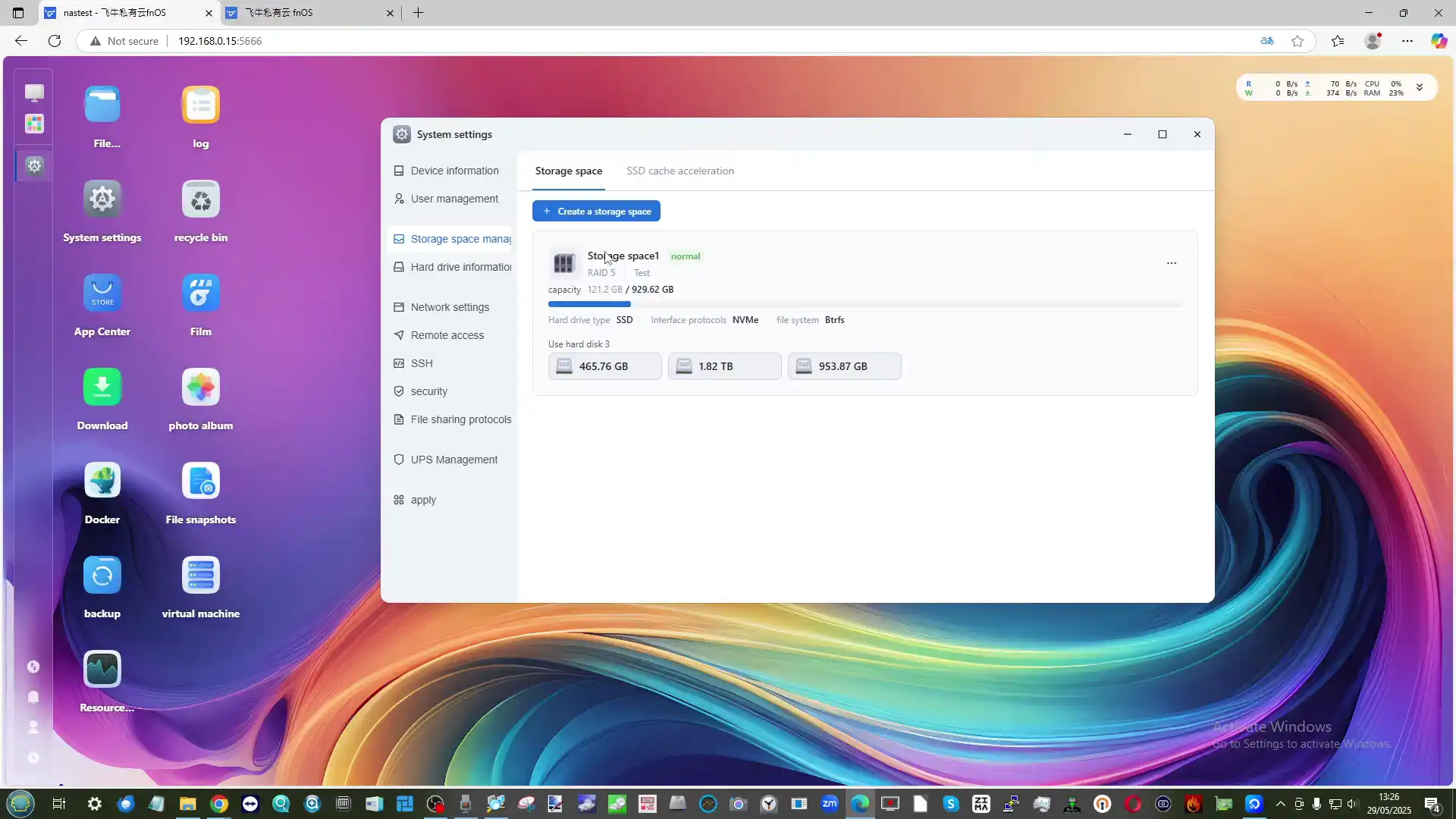Image resolution: width=1456 pixels, height=819 pixels.
Task: Launch the Docker app icon
Action: [102, 482]
